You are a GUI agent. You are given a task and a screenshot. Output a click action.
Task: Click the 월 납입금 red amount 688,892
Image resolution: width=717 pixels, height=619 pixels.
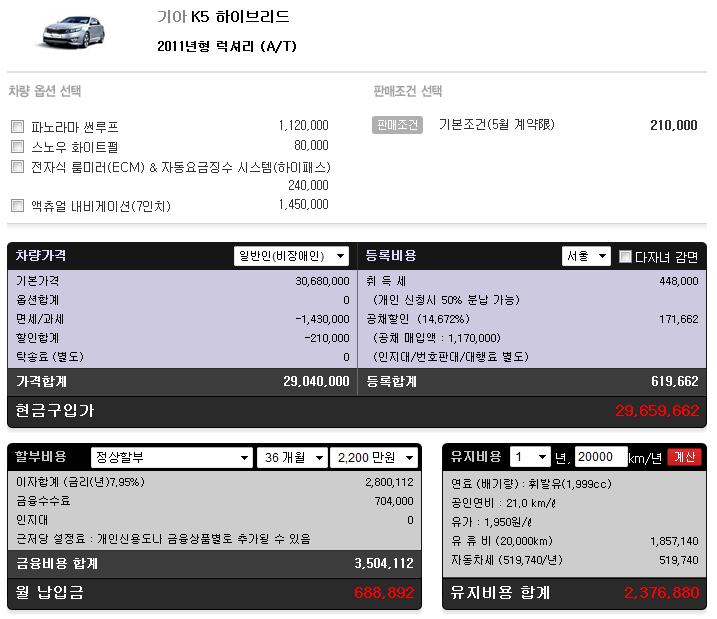[384, 592]
